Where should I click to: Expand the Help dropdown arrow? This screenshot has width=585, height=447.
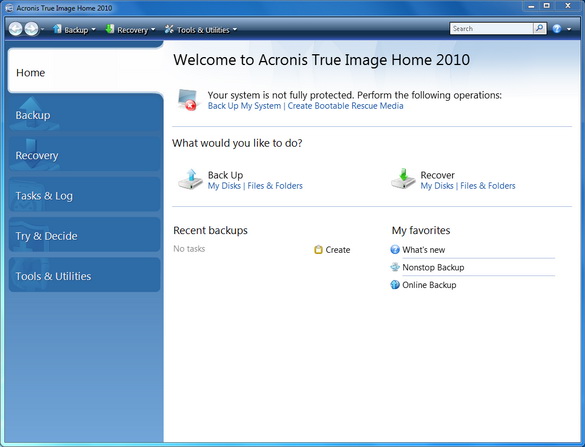tap(569, 29)
